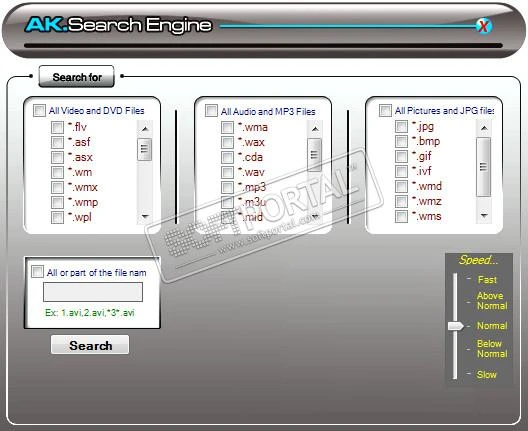This screenshot has width=528, height=431.
Task: Check All Video and DVD Files
Action: [39, 110]
